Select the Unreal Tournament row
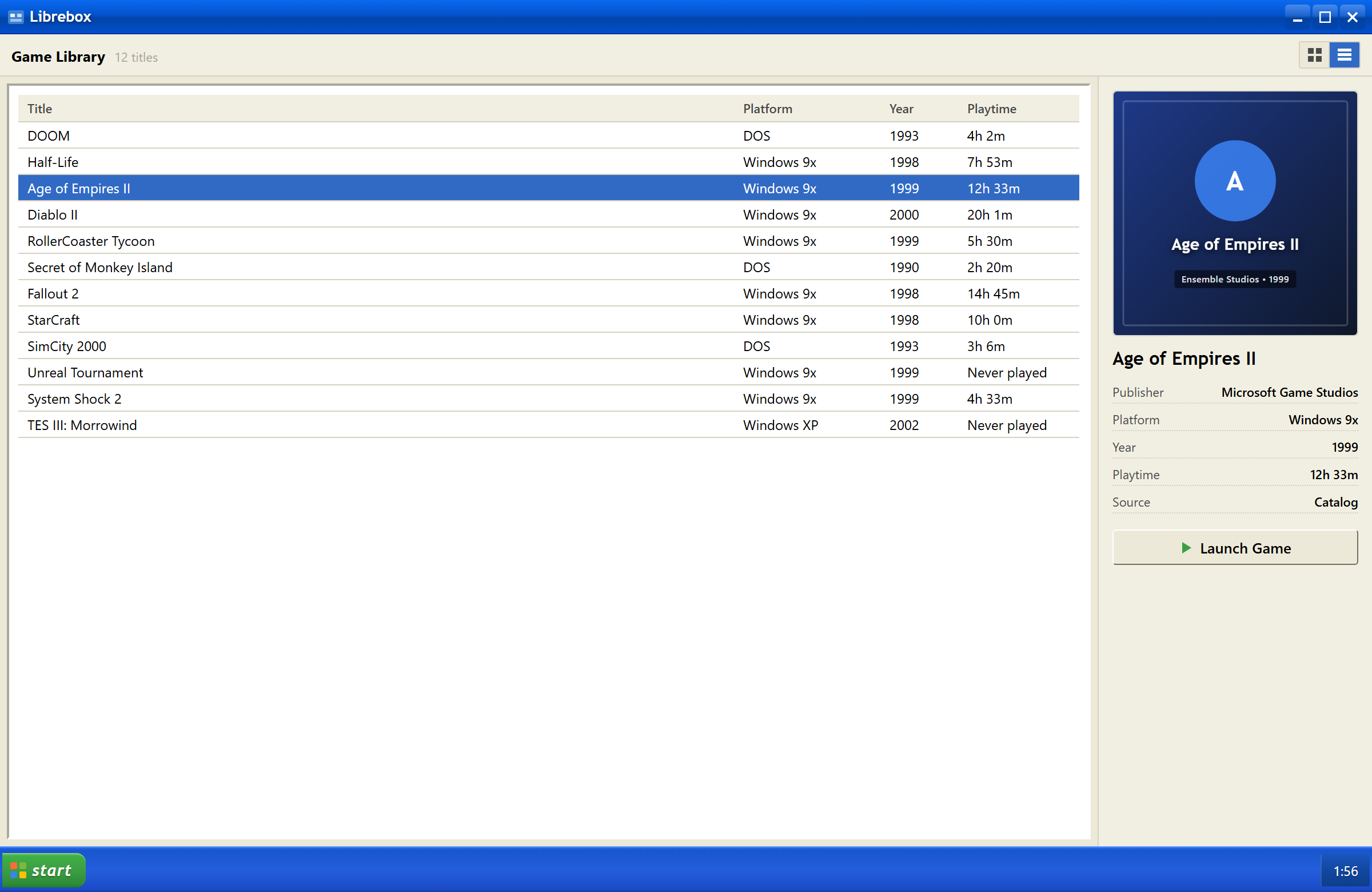1372x892 pixels. pyautogui.click(x=548, y=372)
